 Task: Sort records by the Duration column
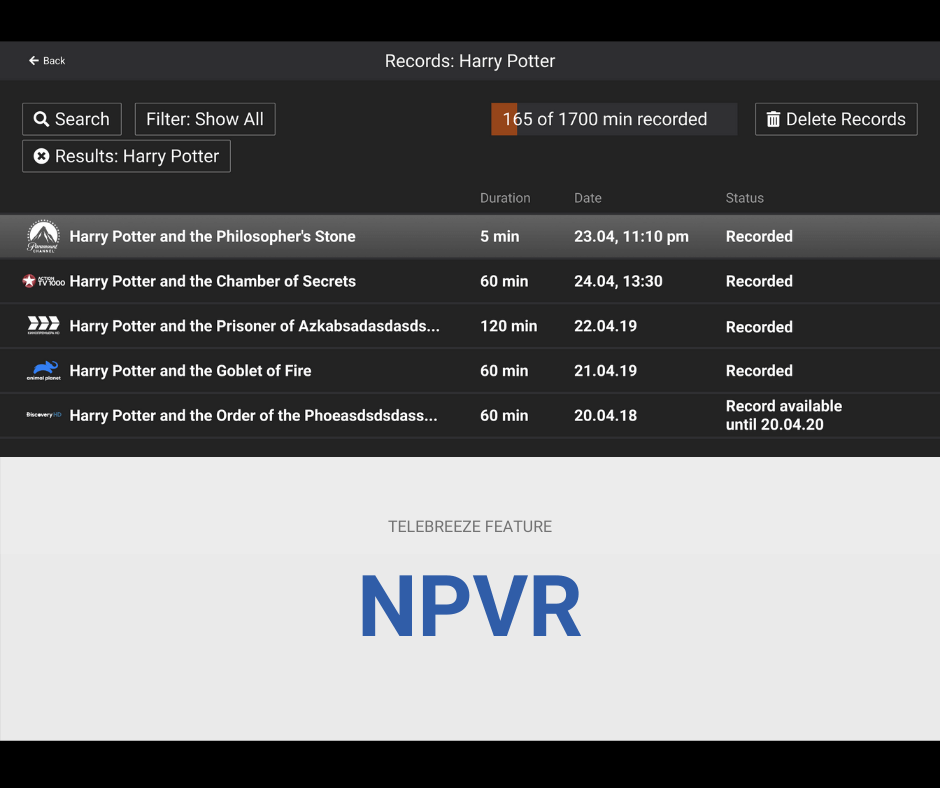coord(505,198)
